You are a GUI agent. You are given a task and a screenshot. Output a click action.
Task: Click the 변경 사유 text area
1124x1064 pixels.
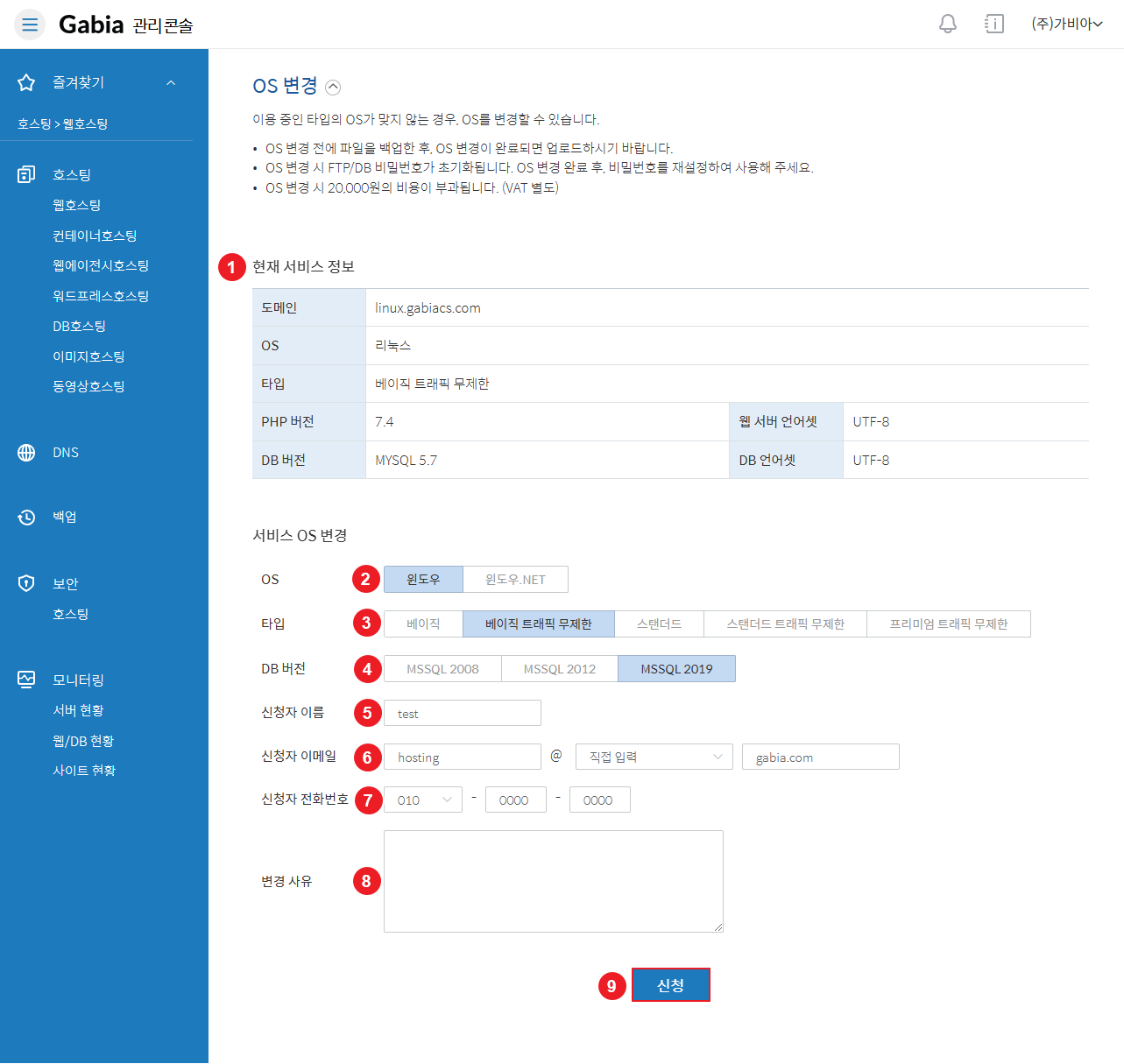554,881
